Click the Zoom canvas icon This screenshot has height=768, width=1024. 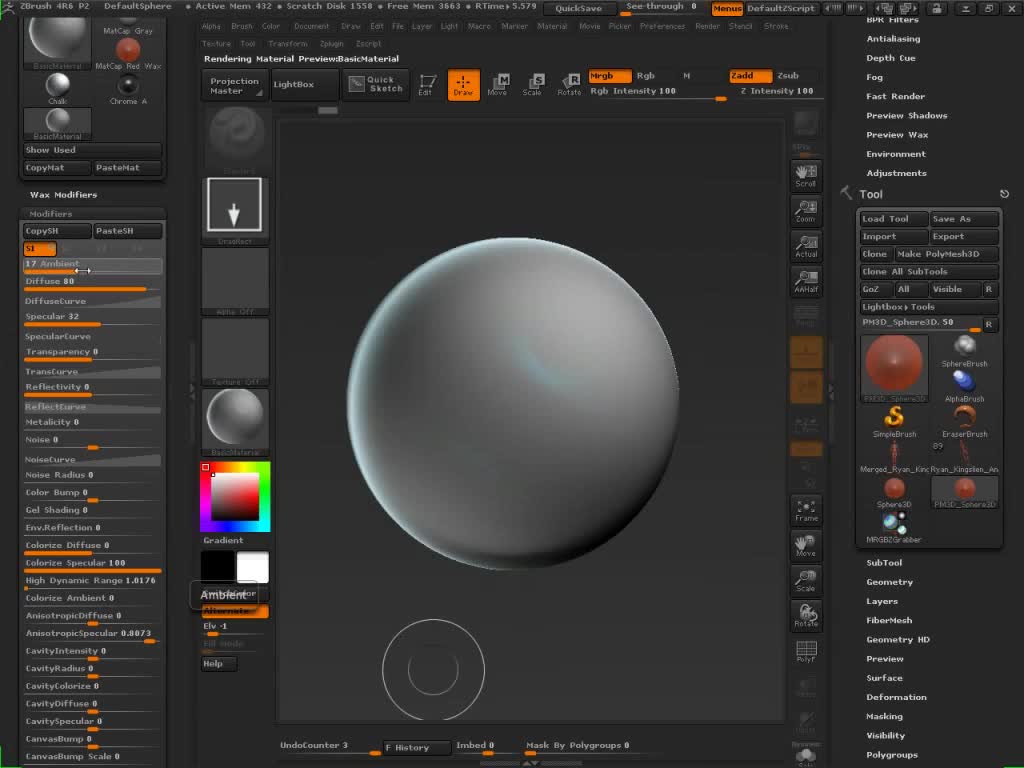tap(806, 210)
